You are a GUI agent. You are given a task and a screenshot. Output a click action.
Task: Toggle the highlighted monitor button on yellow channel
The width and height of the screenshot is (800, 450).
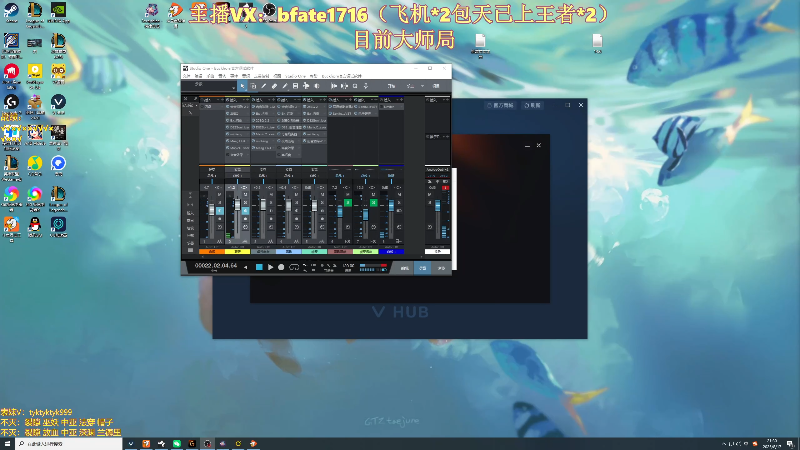[x=245, y=211]
